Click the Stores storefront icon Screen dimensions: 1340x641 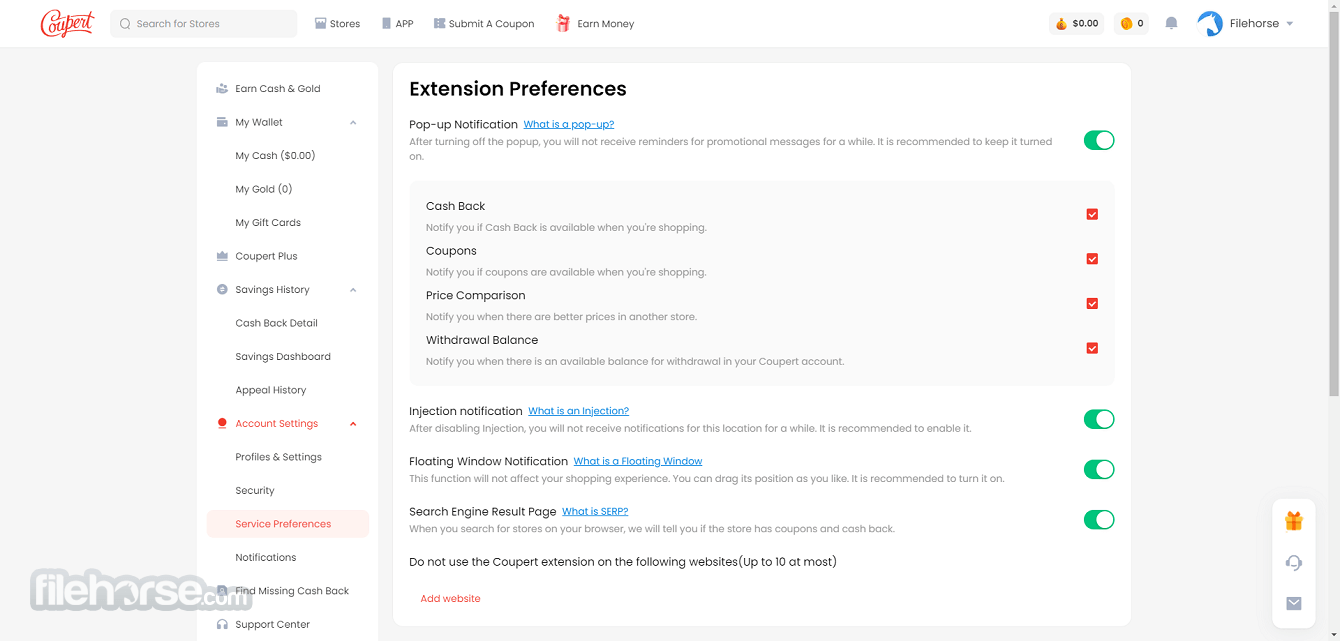point(321,23)
